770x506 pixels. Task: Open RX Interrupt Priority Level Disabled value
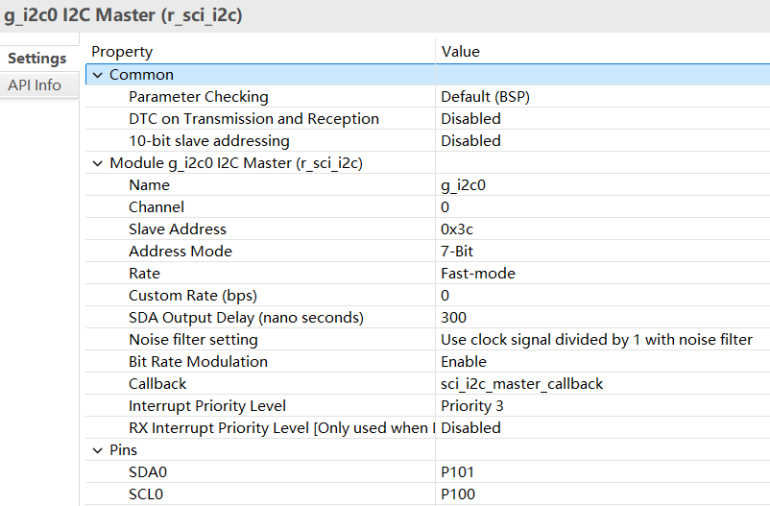pyautogui.click(x=470, y=428)
